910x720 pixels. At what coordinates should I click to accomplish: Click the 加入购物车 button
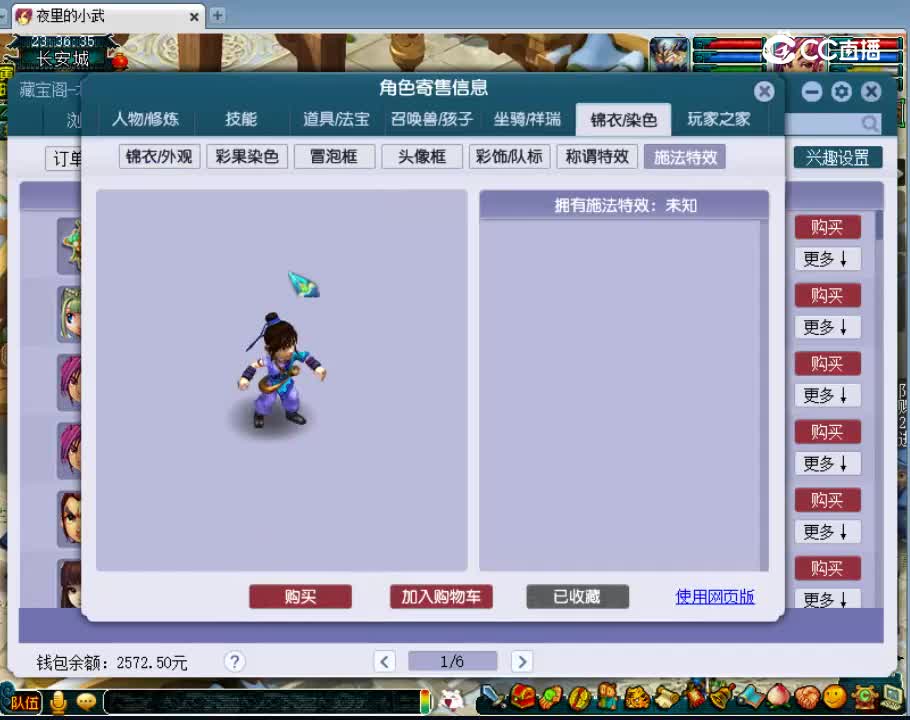pyautogui.click(x=441, y=596)
